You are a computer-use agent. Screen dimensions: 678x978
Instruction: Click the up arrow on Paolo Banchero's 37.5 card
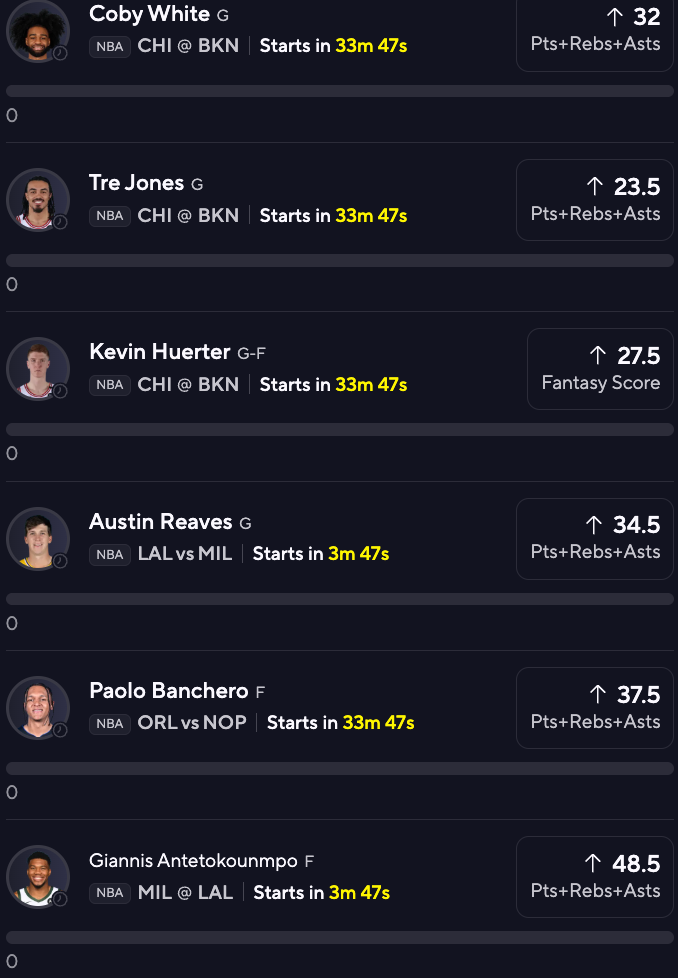(x=598, y=694)
